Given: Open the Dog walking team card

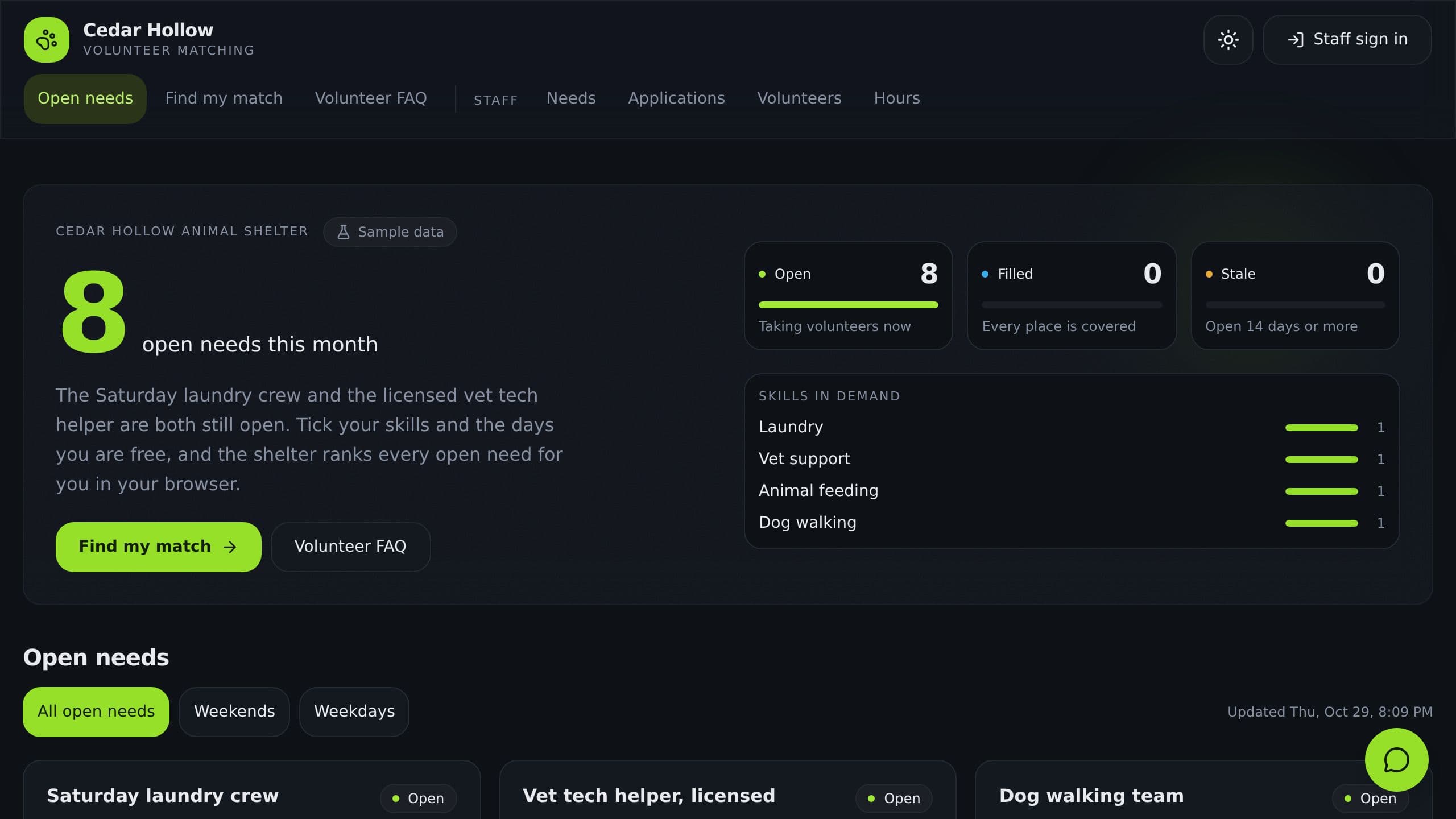Looking at the screenshot, I should (x=1203, y=790).
